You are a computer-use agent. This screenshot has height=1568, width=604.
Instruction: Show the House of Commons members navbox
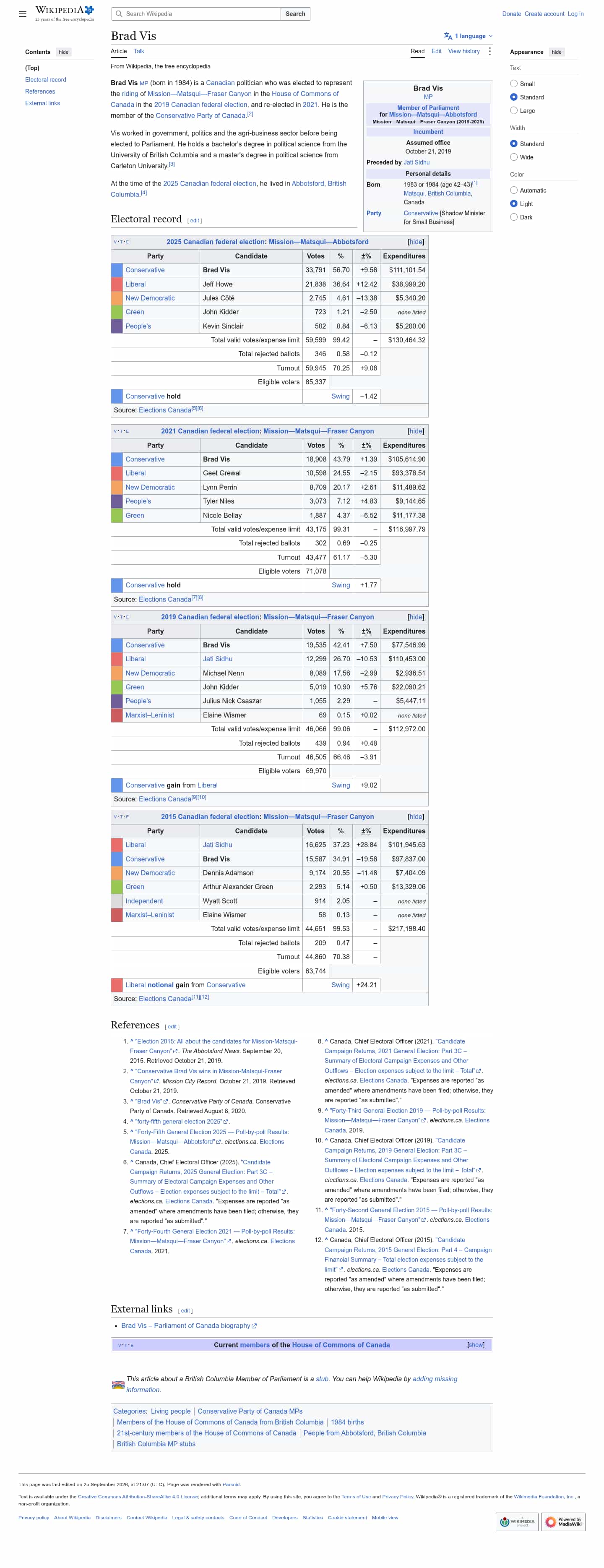(x=476, y=1345)
